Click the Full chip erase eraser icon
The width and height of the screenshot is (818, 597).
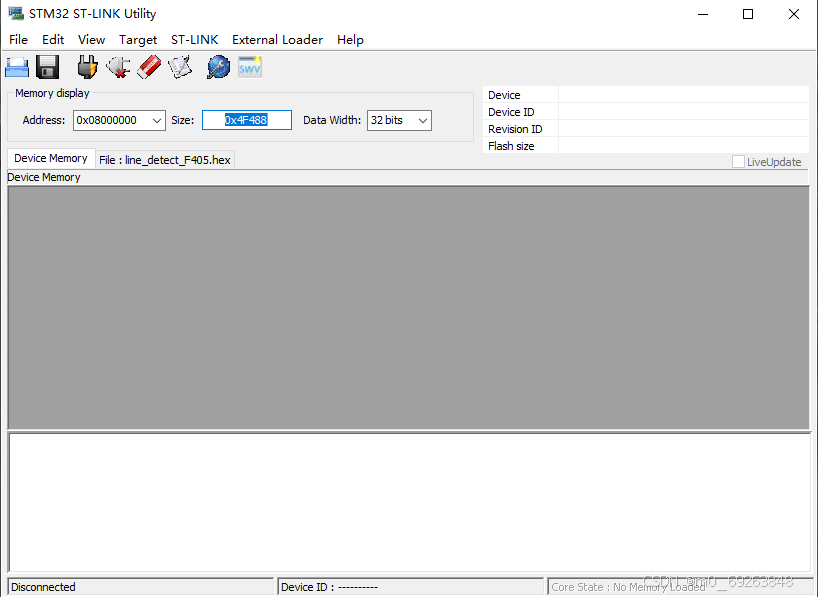click(x=149, y=67)
